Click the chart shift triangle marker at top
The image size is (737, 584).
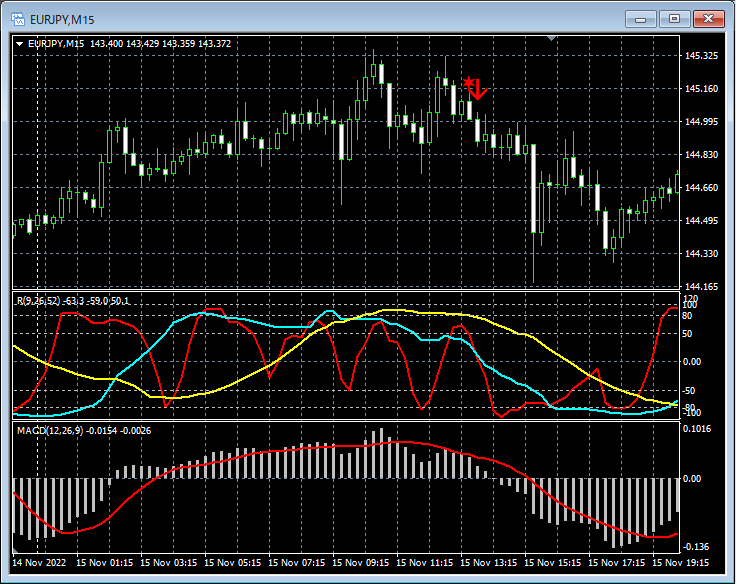(552, 38)
